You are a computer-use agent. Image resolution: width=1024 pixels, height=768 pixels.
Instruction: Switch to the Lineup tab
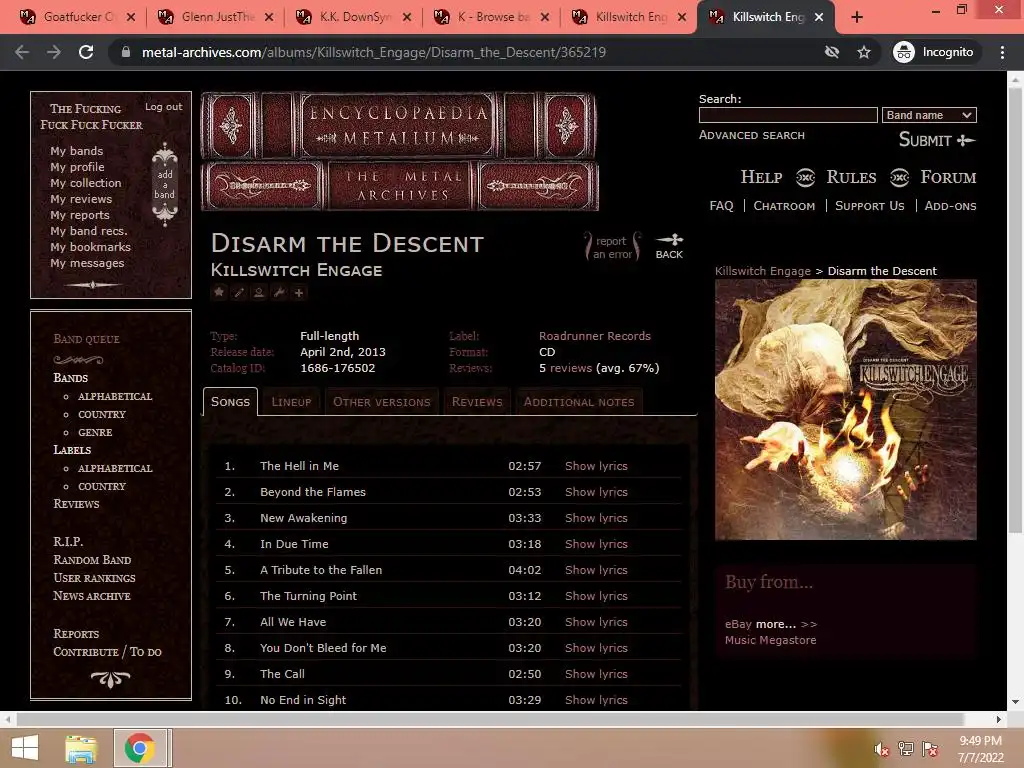click(291, 402)
